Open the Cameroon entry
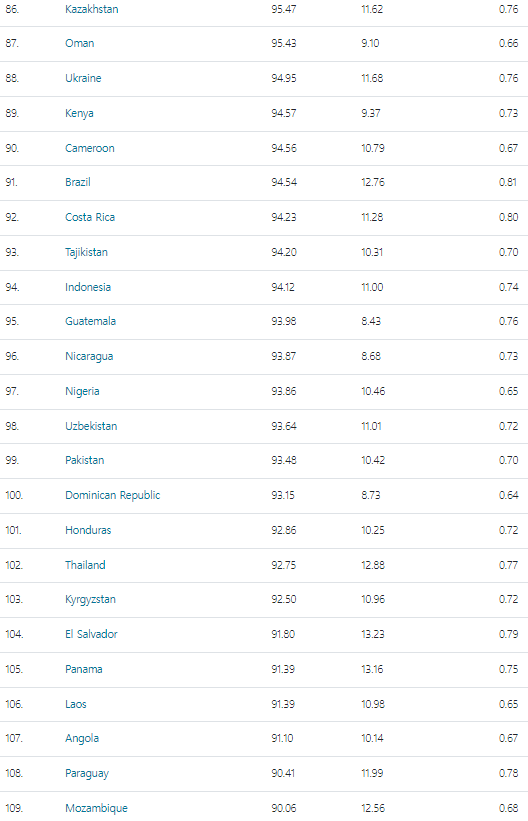Viewport: 528px width, 821px height. [90, 148]
